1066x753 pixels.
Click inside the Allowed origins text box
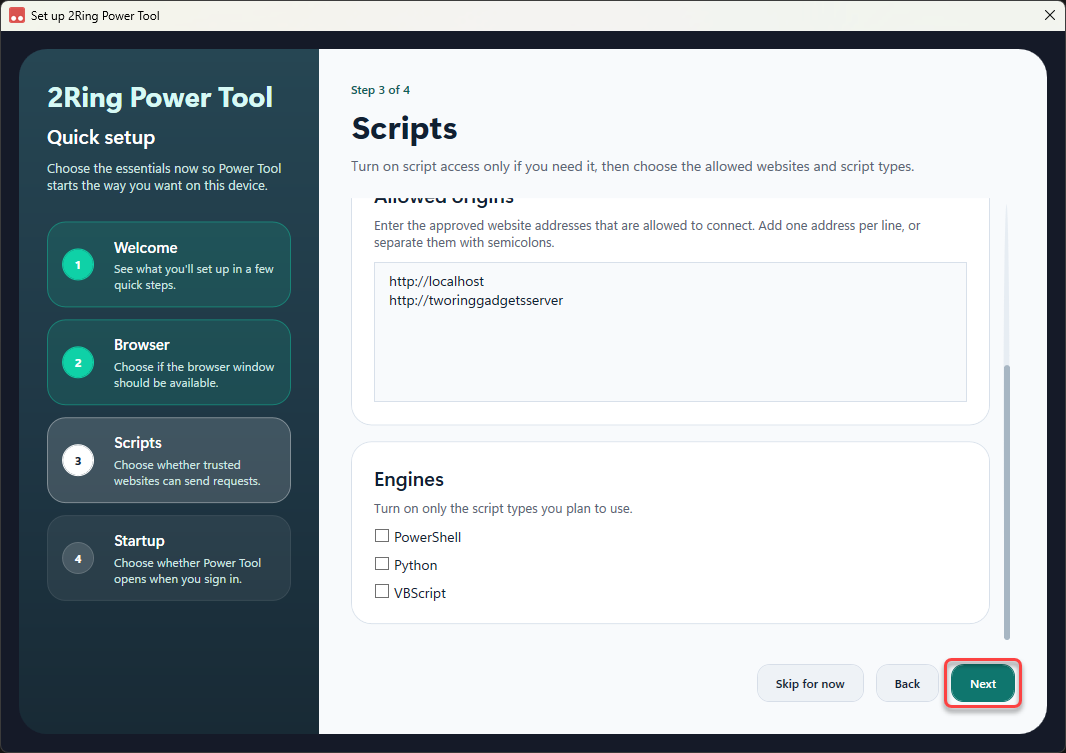click(x=670, y=332)
